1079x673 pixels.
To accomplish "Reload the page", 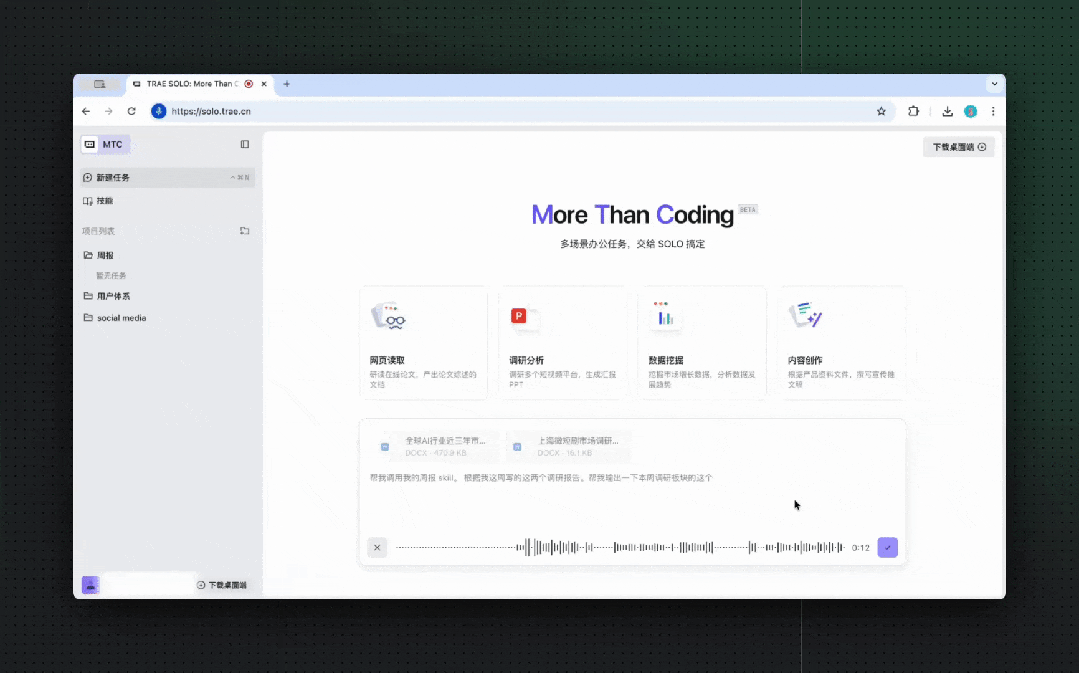I will pos(131,111).
